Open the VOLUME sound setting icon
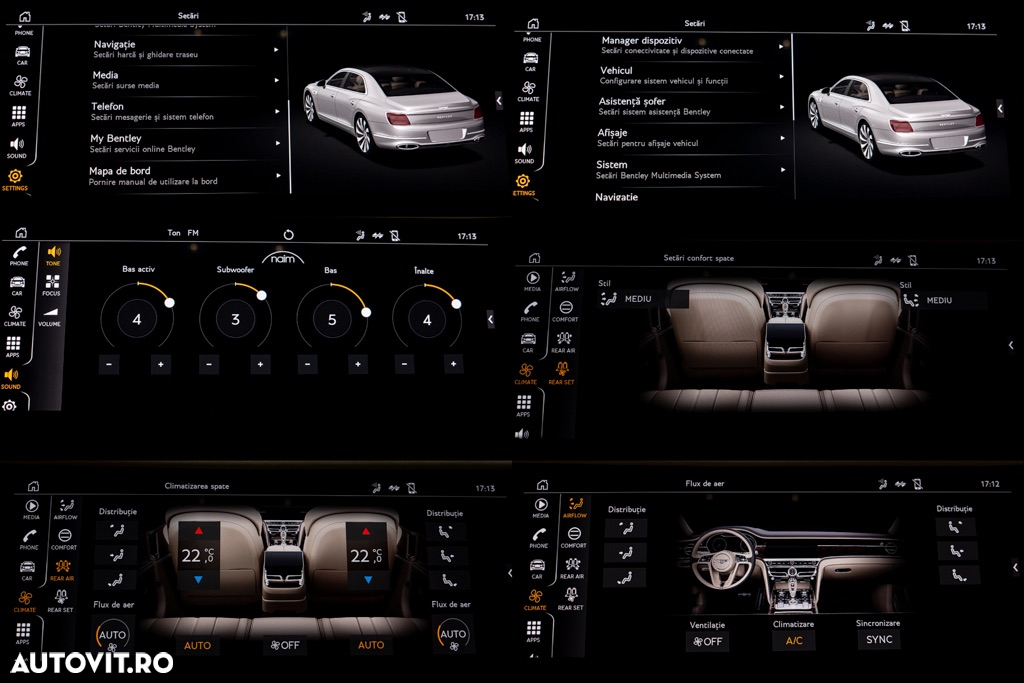Image resolution: width=1024 pixels, height=683 pixels. [50, 317]
